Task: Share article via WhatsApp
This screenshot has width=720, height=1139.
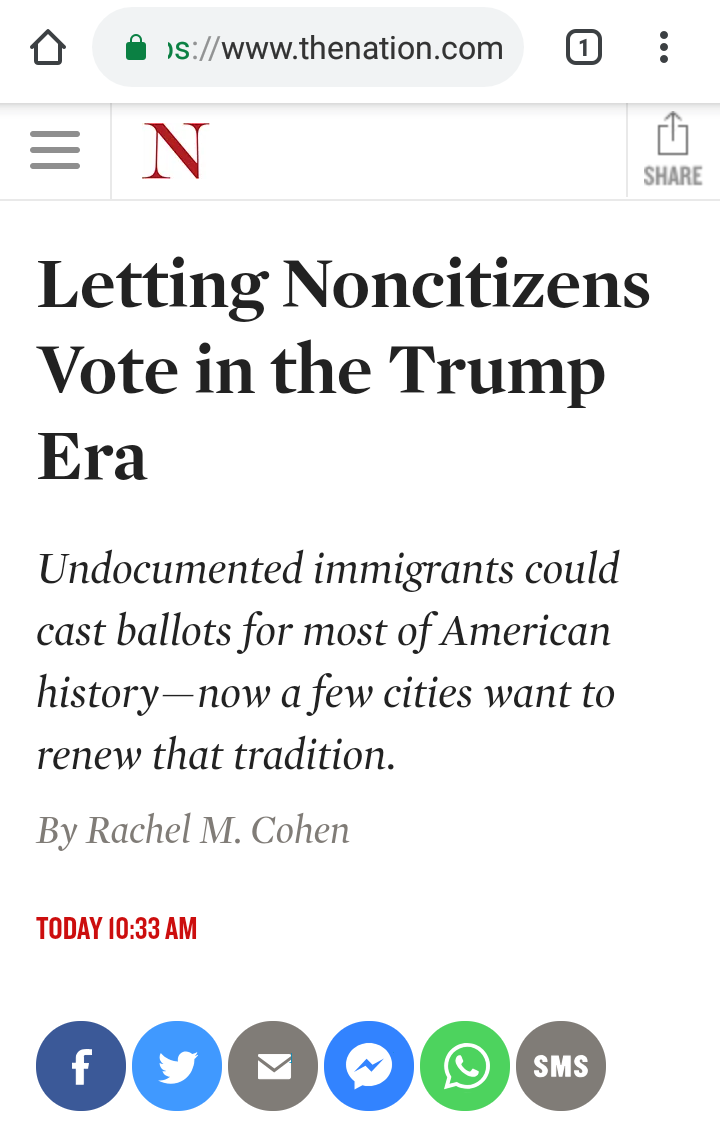Action: (465, 1066)
